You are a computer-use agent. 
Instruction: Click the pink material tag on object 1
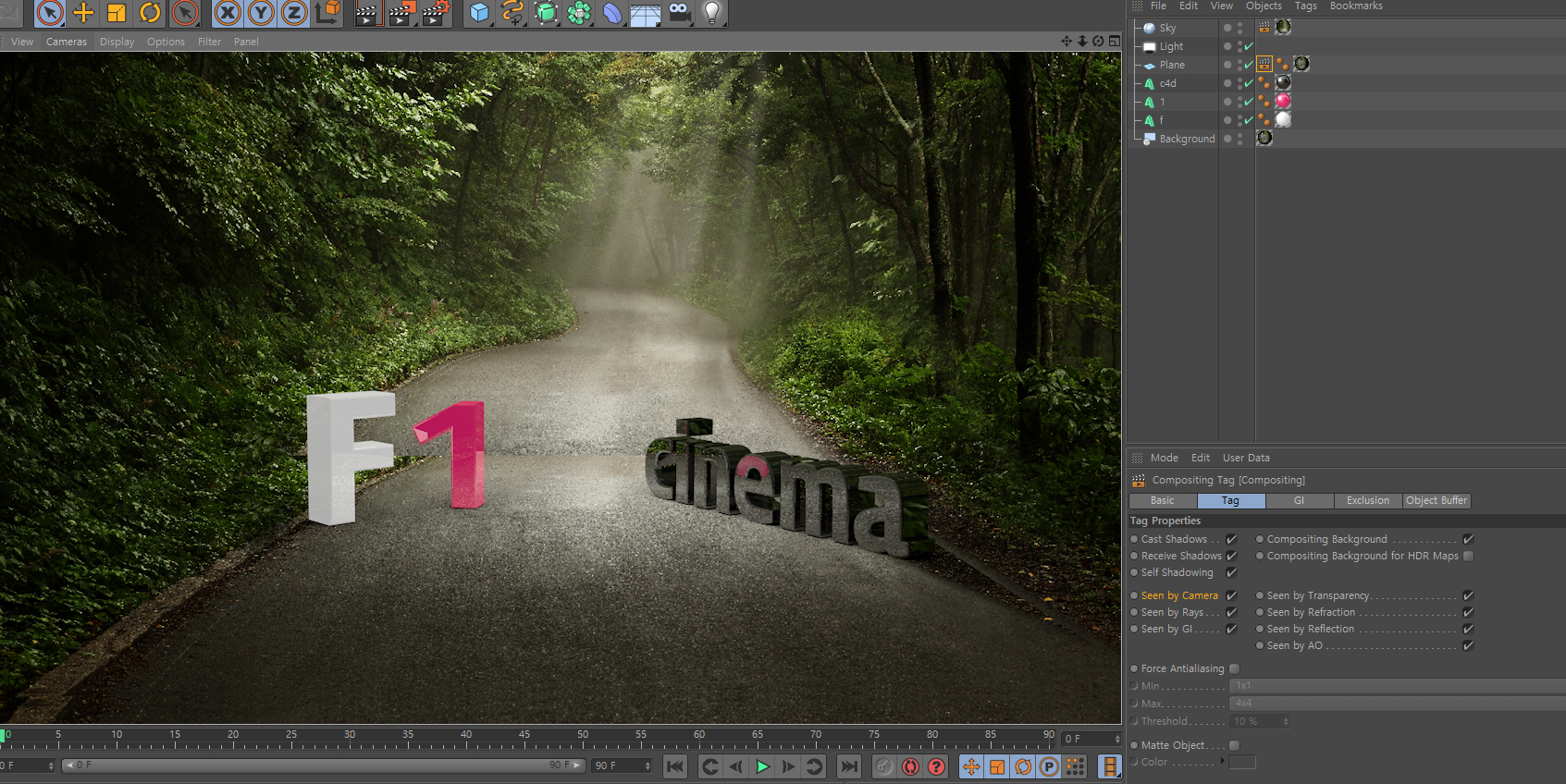[x=1283, y=101]
